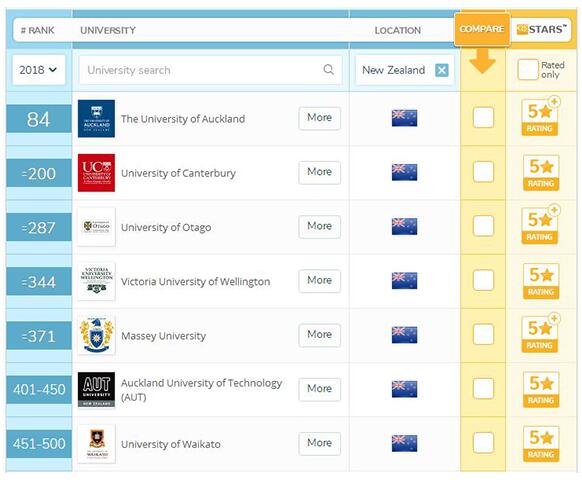The height and width of the screenshot is (483, 582).
Task: Open Victoria University of Wellington link
Action: point(196,282)
